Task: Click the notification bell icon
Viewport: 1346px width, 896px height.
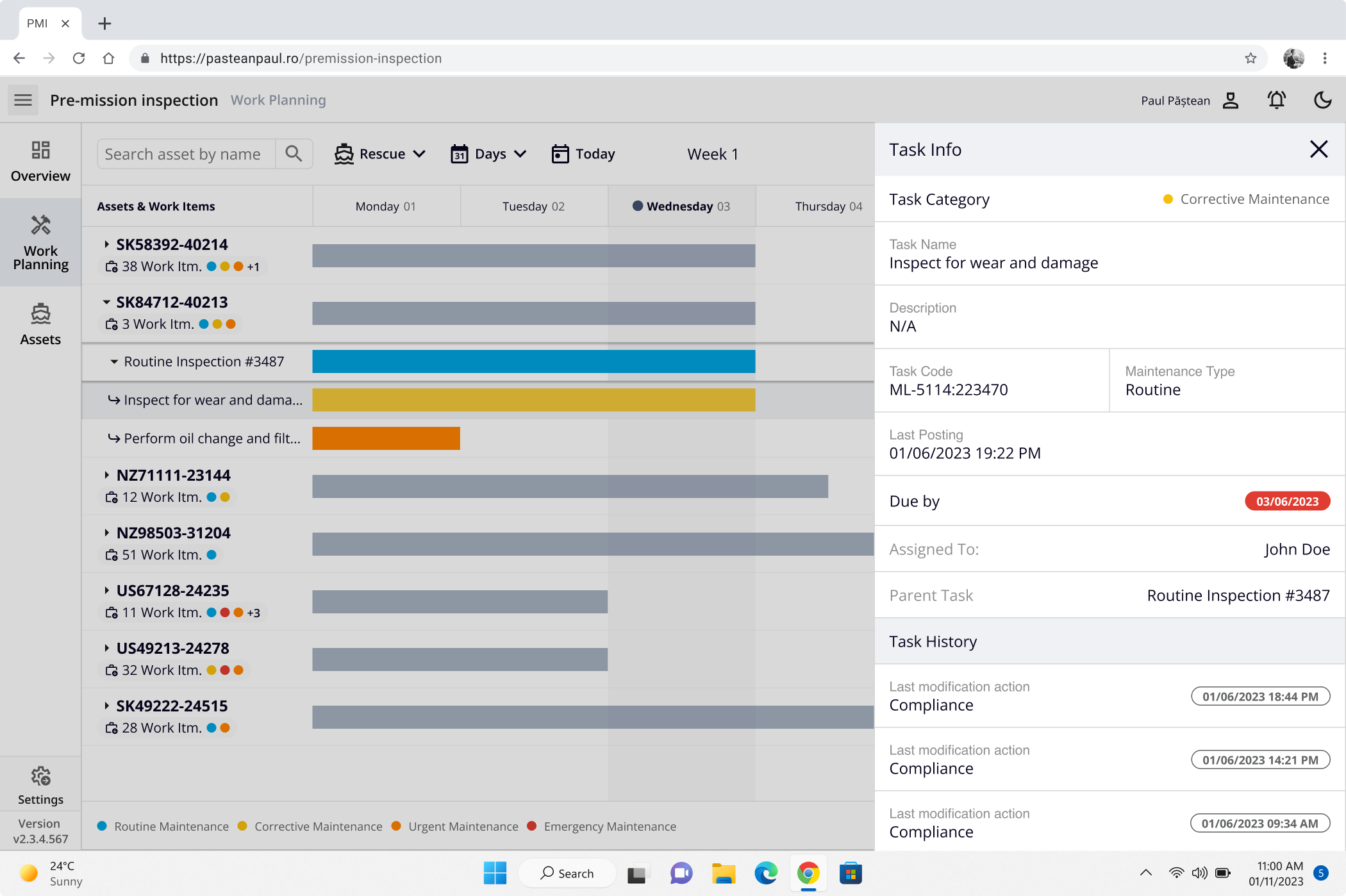Action: [1276, 100]
